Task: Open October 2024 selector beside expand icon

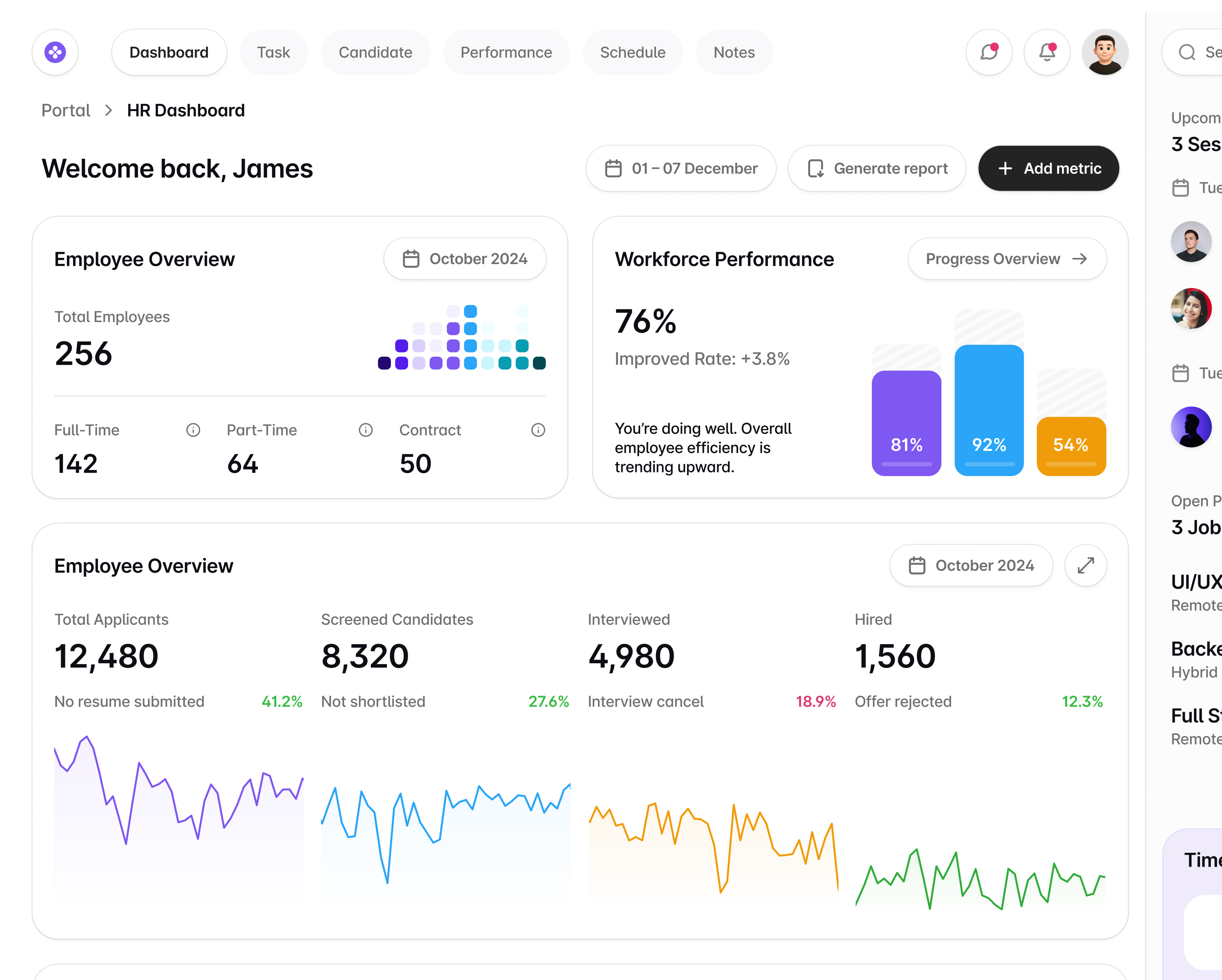Action: point(971,565)
